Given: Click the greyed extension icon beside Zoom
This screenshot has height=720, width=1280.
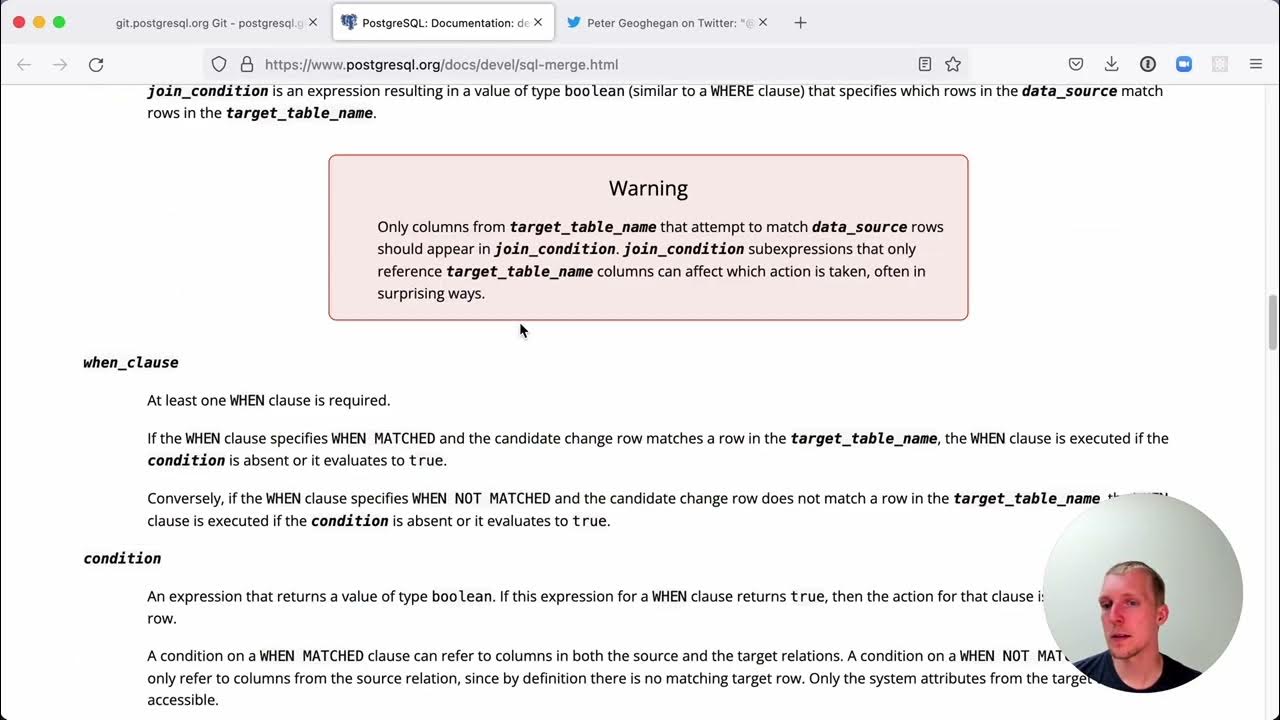Looking at the screenshot, I should (x=1220, y=64).
